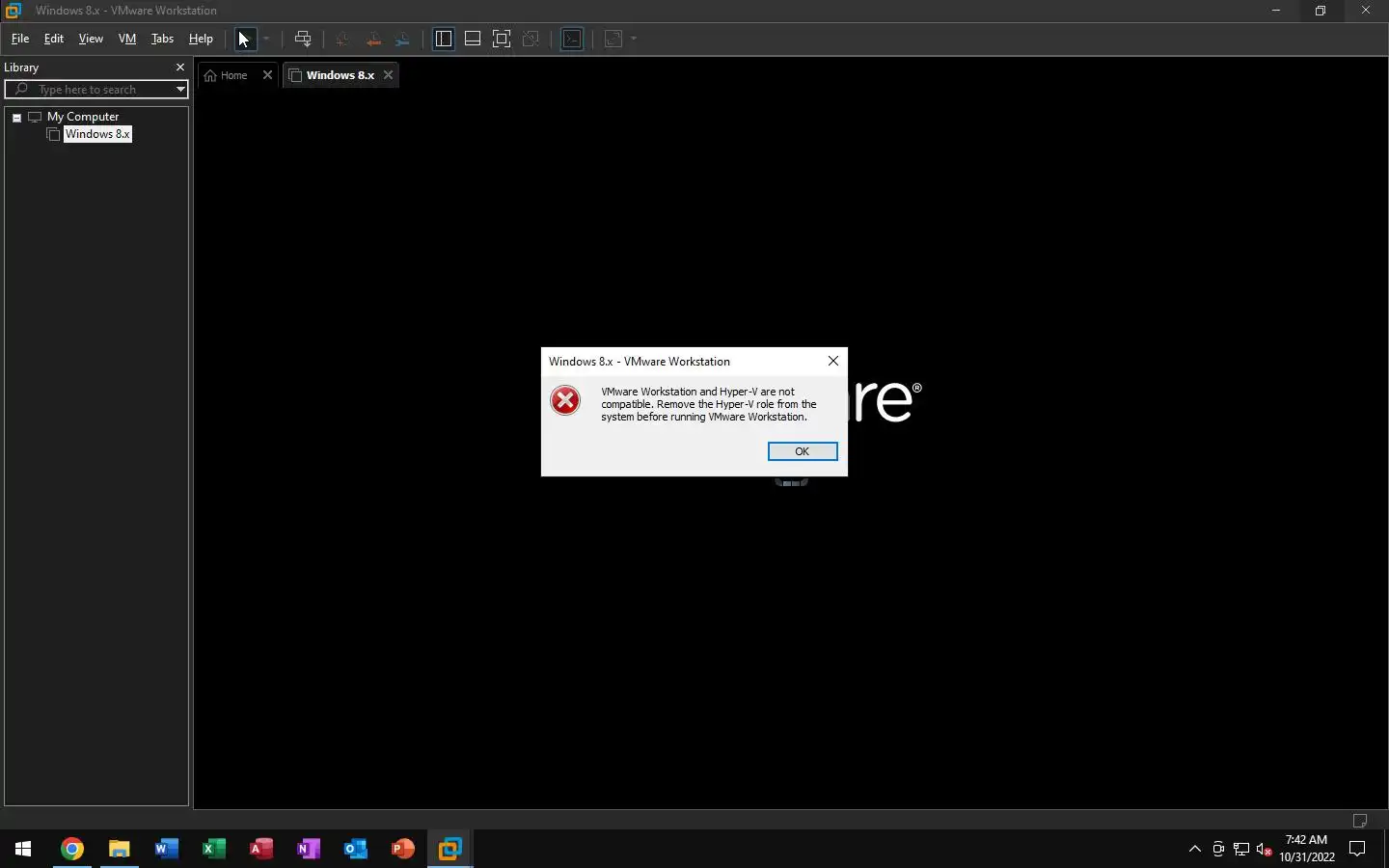This screenshot has height=868, width=1389.
Task: Click the VM icon beside Windows 8.x tree item
Action: click(53, 135)
